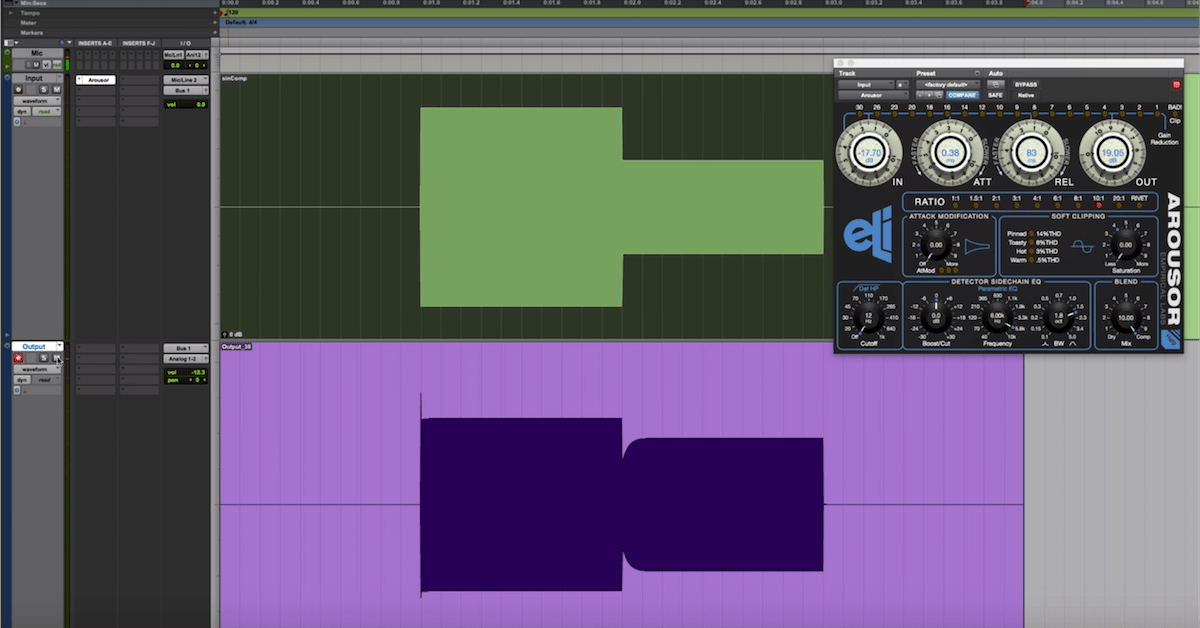The image size is (1200, 628).
Task: Open Output track automation mode read
Action: point(47,380)
